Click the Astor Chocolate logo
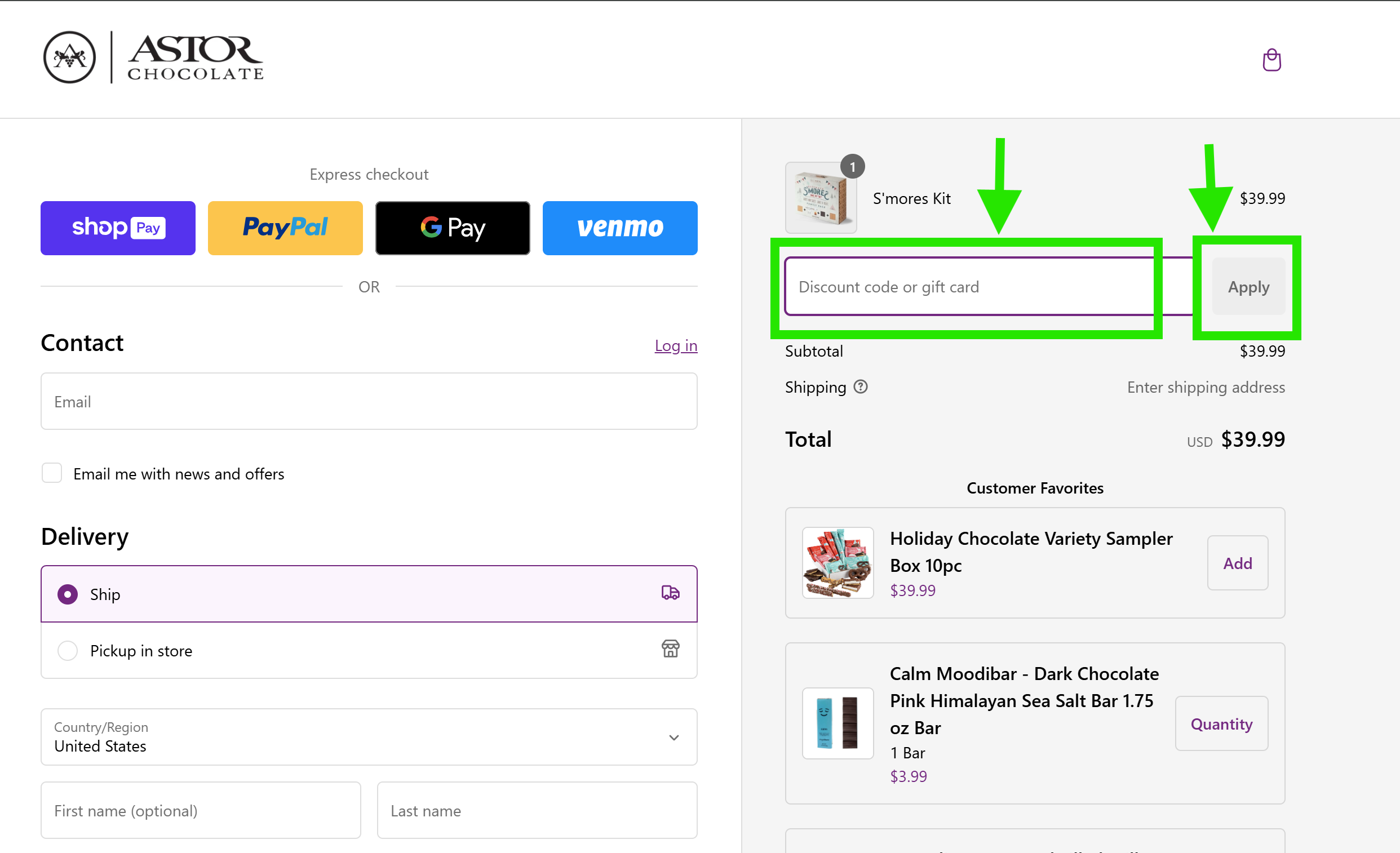Image resolution: width=1400 pixels, height=853 pixels. point(153,57)
